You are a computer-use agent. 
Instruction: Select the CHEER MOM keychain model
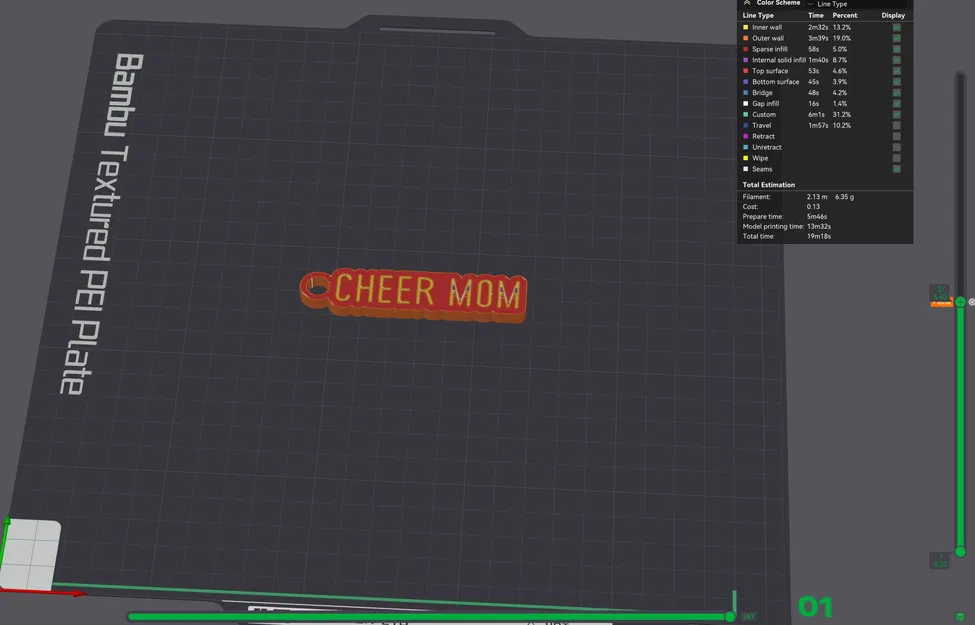tap(414, 296)
